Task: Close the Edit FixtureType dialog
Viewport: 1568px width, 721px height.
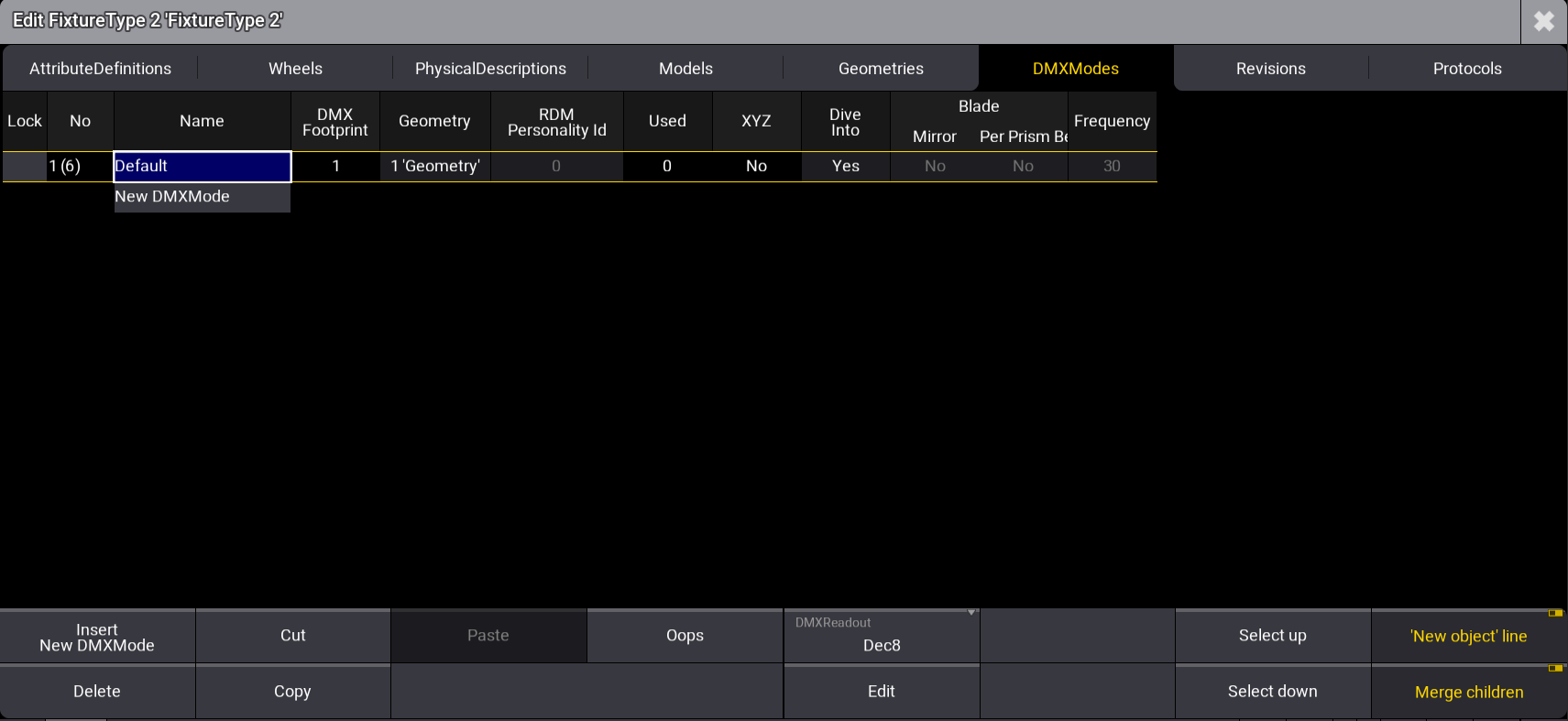Action: [1544, 21]
